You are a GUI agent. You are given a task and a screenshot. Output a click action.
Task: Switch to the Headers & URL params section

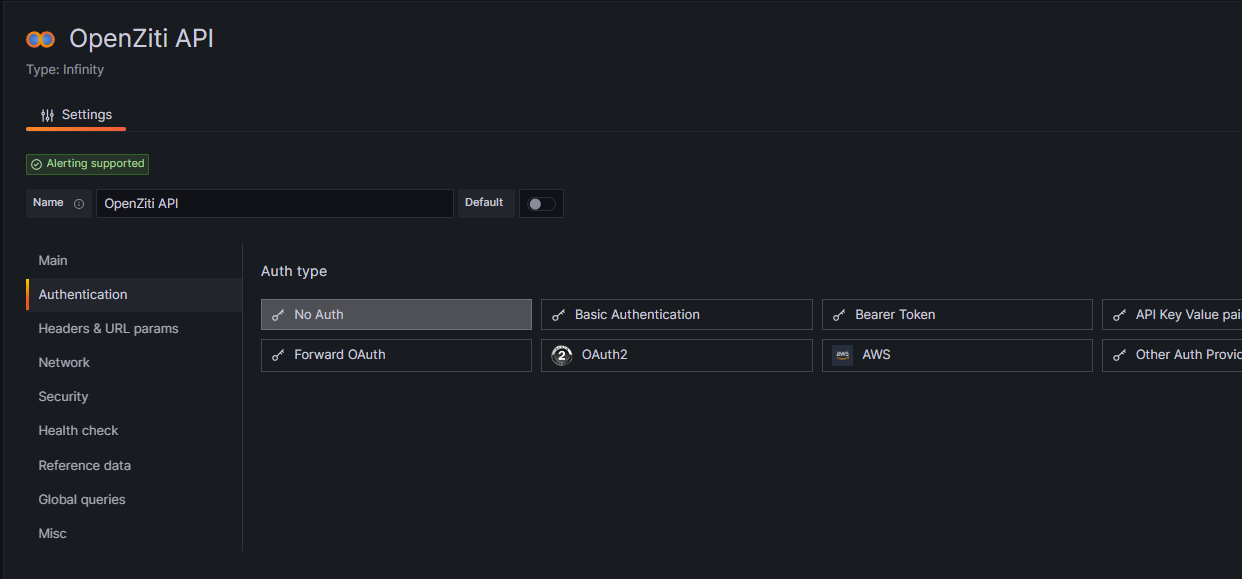tap(108, 328)
